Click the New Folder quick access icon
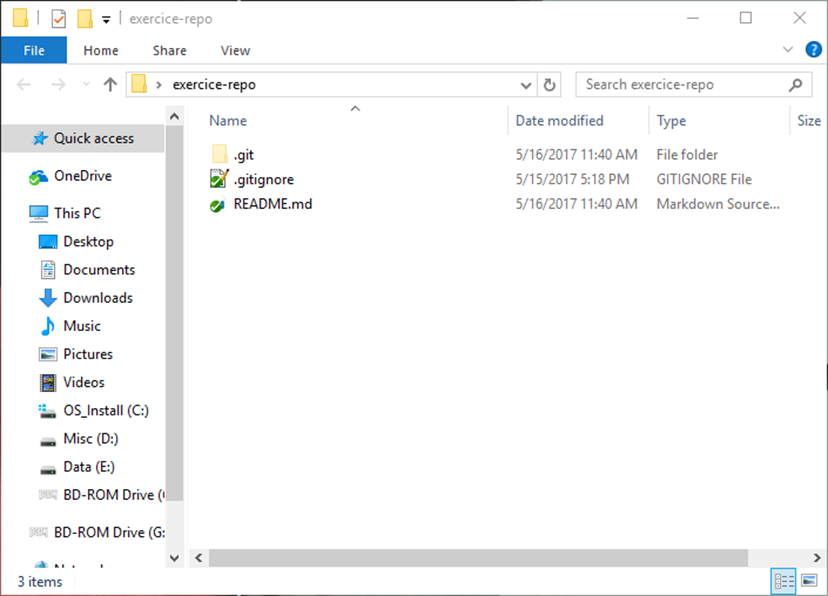 [x=85, y=18]
